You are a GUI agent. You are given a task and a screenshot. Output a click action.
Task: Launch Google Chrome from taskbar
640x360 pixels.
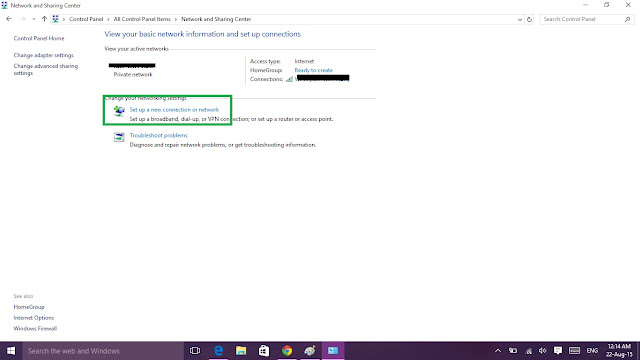[x=287, y=351]
